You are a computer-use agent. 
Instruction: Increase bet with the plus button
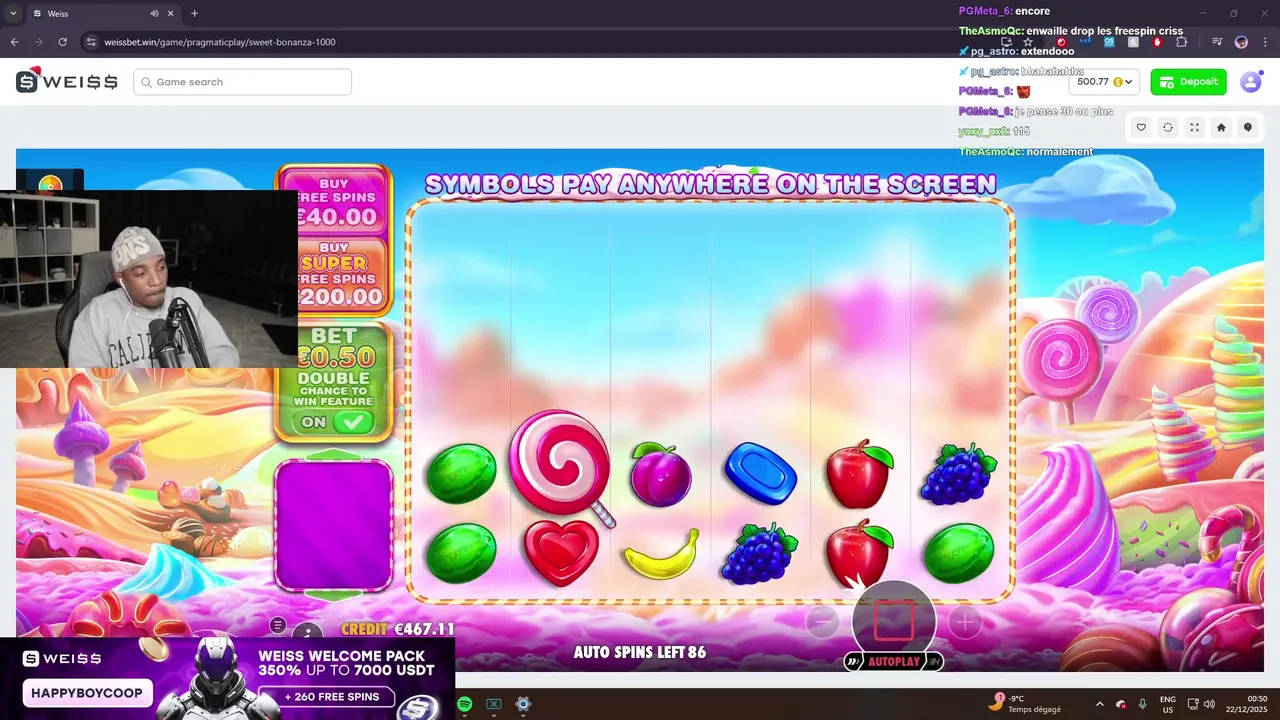coord(965,622)
